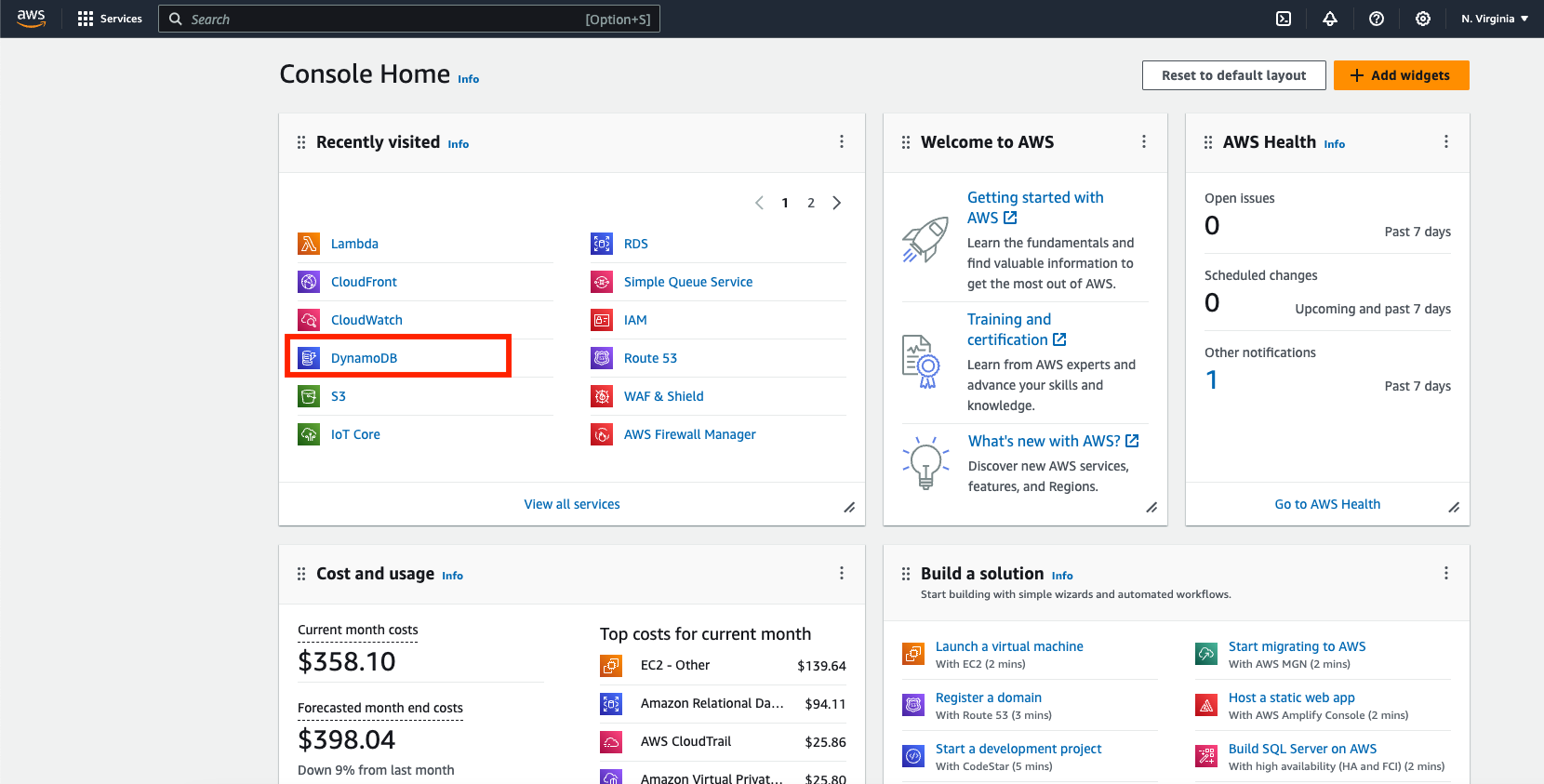Screen dimensions: 1544x784
Task: Click resize handle of Recently visited widget
Action: point(849,508)
